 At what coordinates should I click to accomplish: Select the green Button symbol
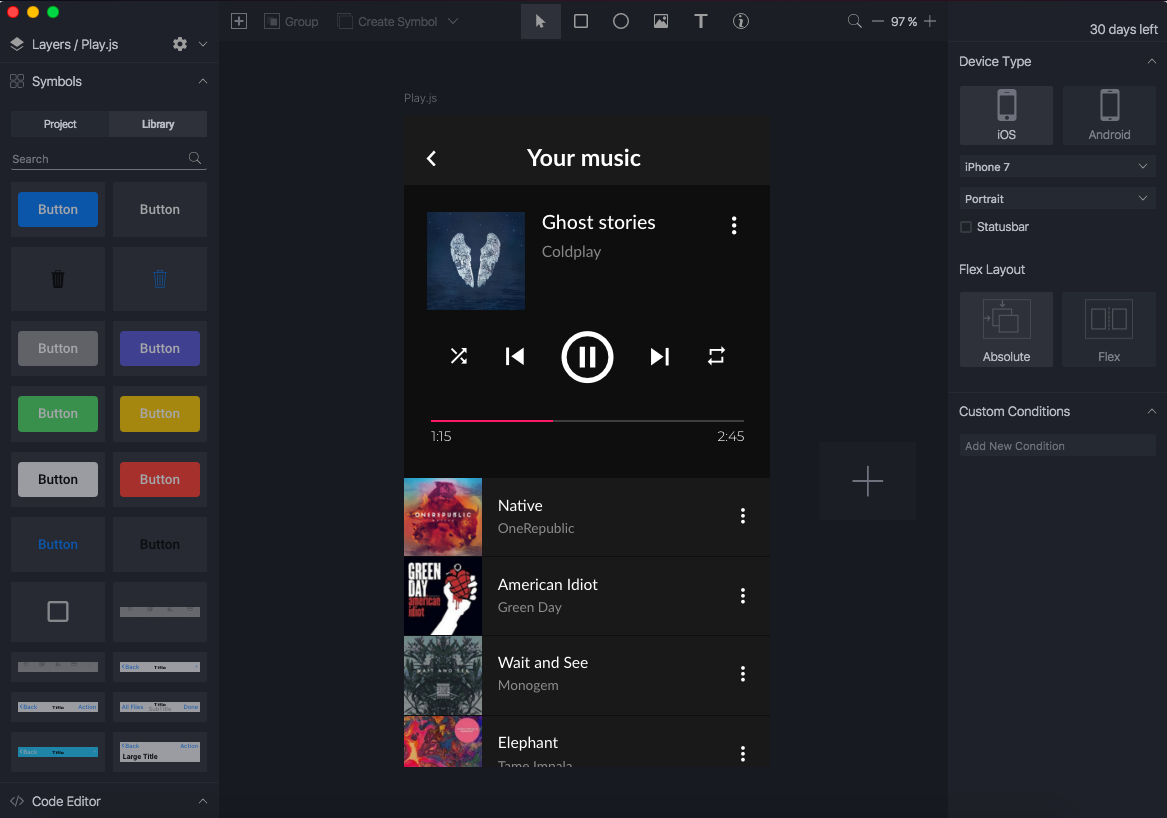[58, 413]
